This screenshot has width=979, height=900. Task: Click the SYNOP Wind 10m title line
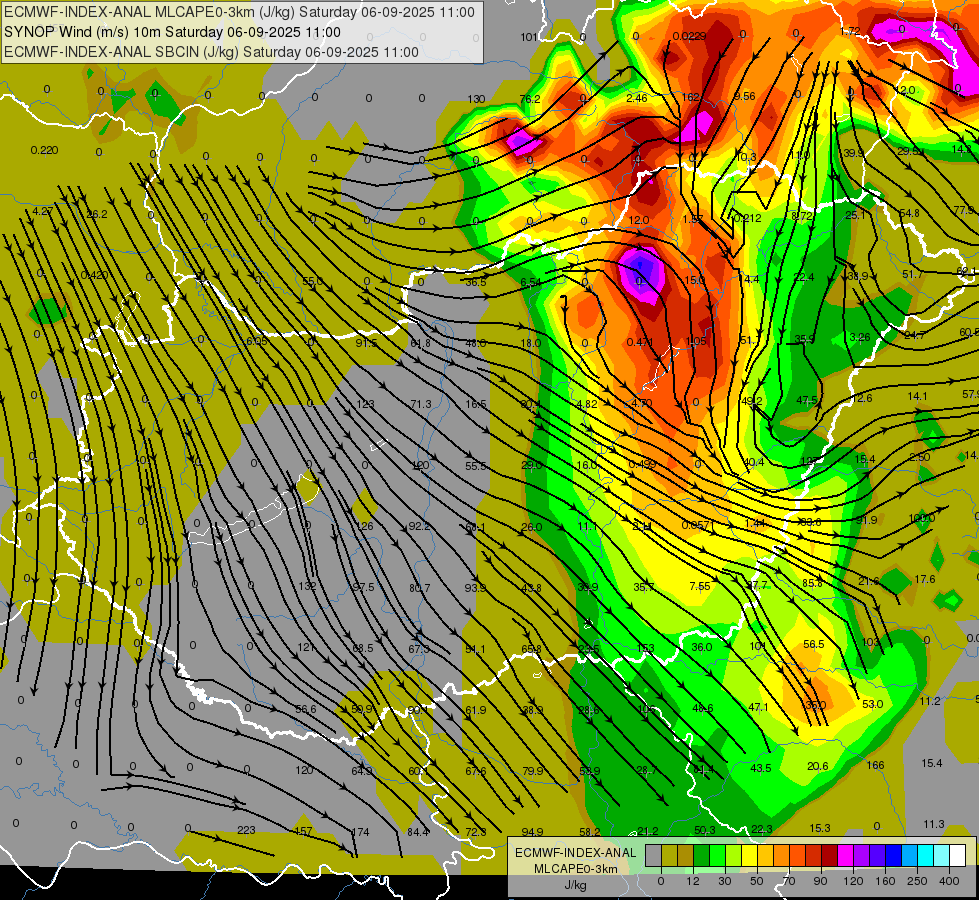click(x=172, y=32)
